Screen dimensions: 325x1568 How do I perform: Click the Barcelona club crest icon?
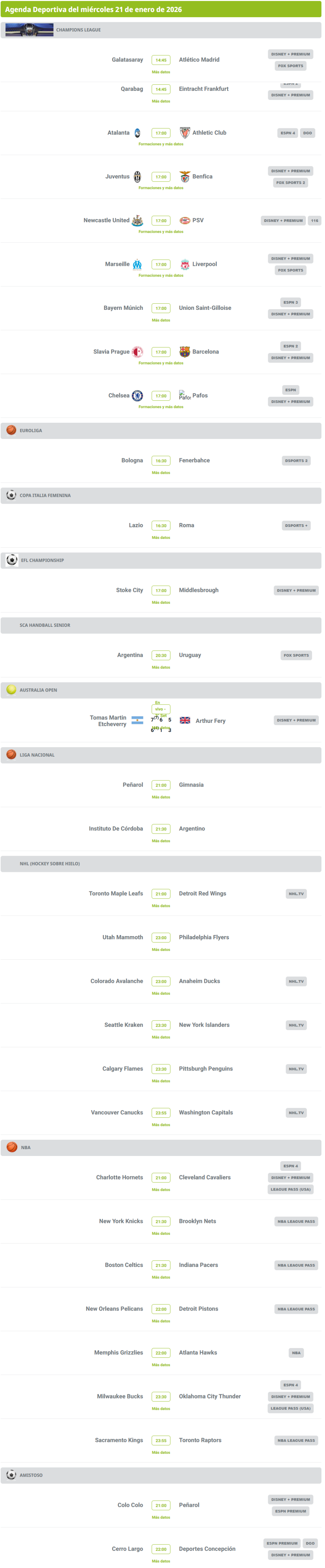point(185,352)
